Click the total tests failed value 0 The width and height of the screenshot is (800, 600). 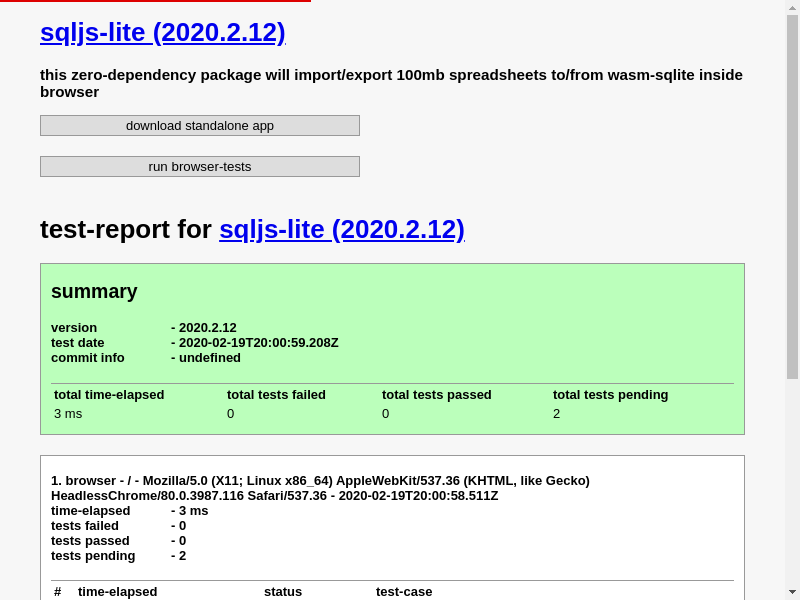pos(231,414)
